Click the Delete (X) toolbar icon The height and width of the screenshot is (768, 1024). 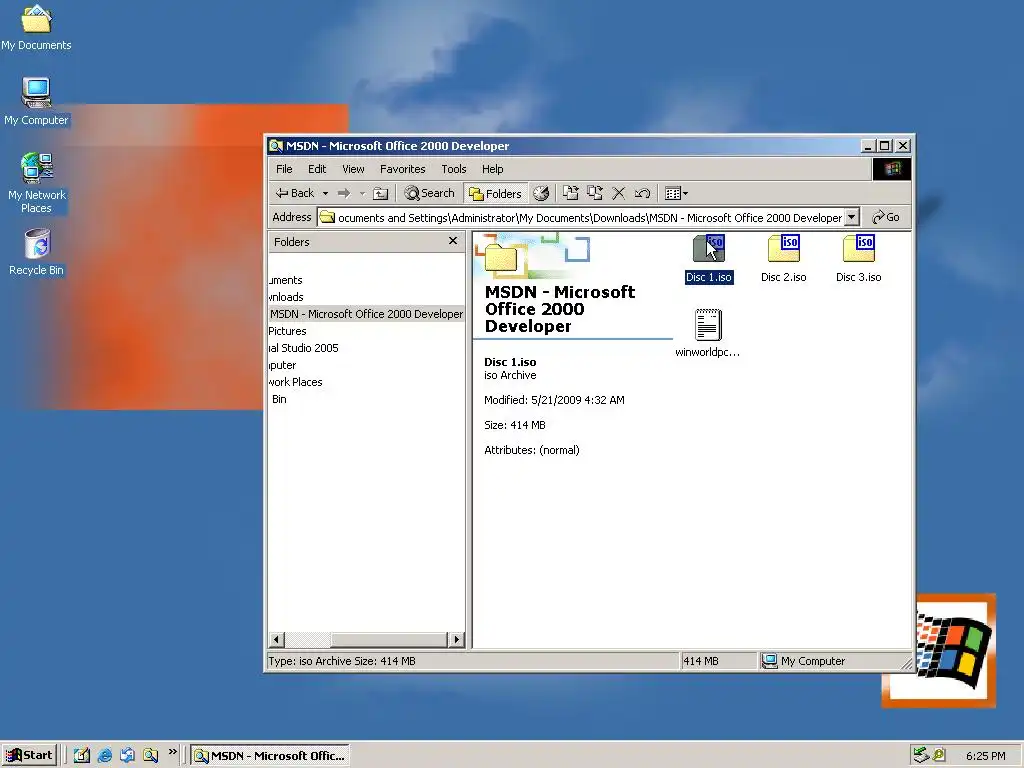(618, 193)
